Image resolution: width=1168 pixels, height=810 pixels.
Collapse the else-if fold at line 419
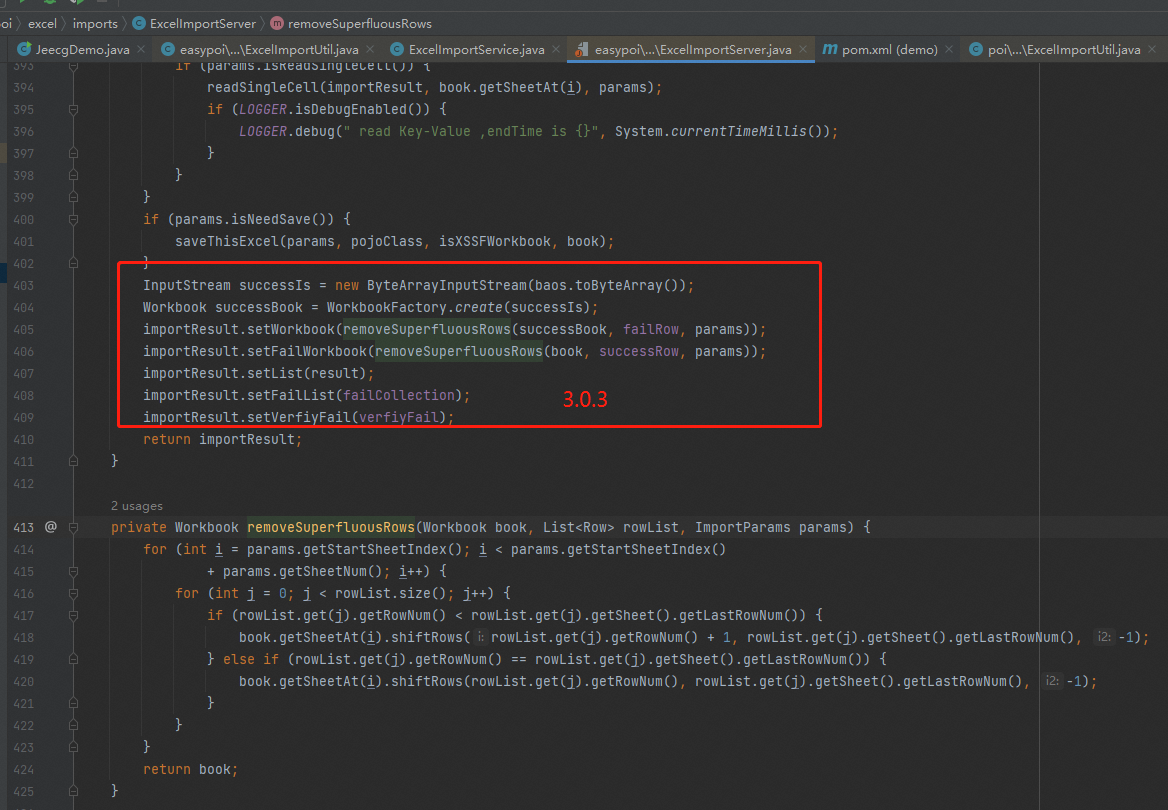[x=73, y=659]
